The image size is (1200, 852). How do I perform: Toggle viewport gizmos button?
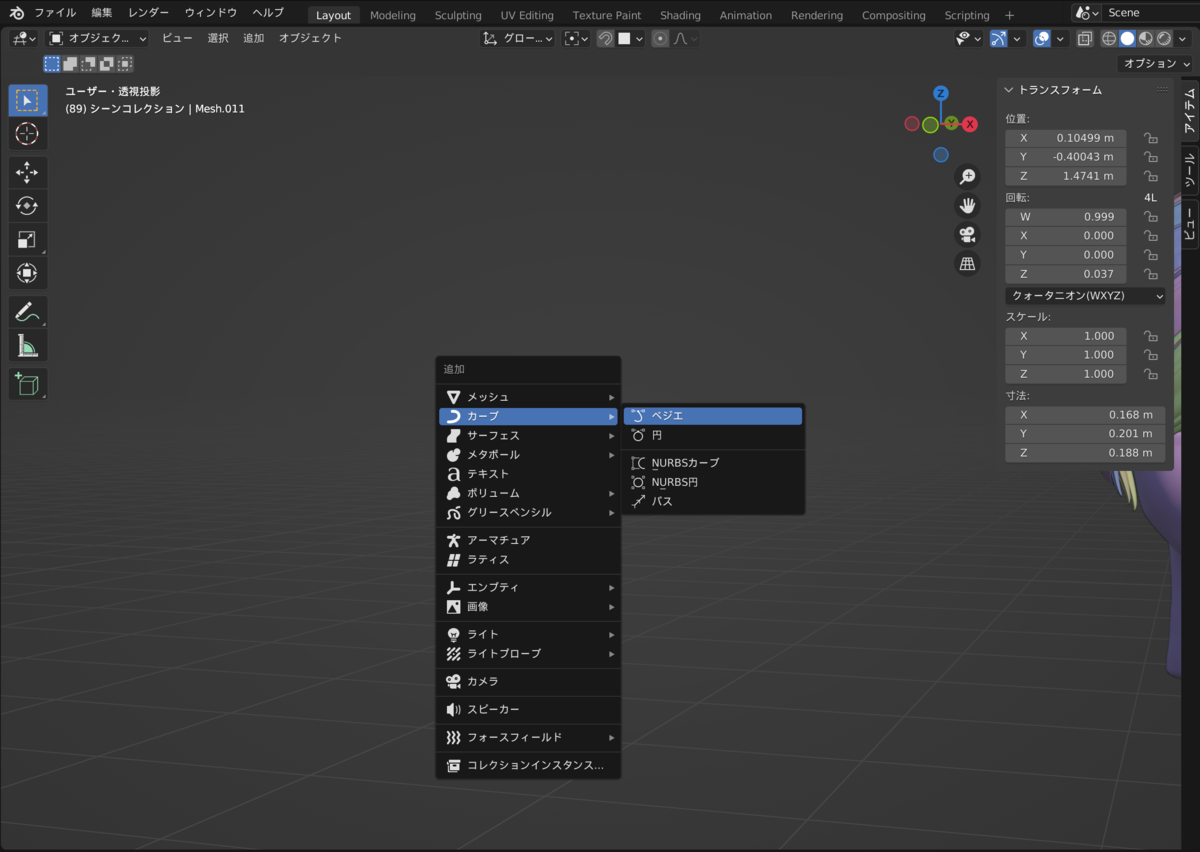(999, 38)
